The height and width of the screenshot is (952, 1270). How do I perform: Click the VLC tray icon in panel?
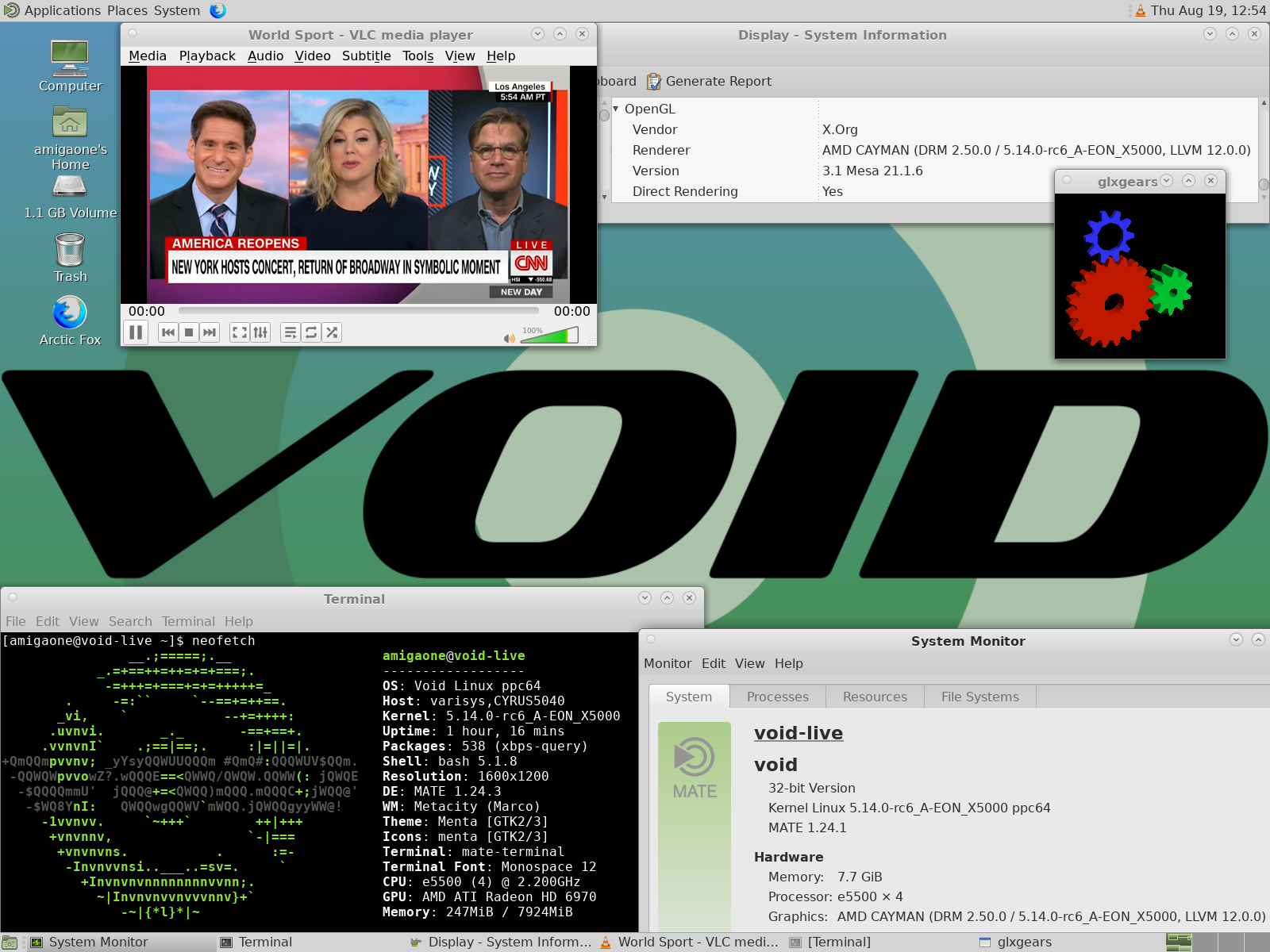(1141, 10)
